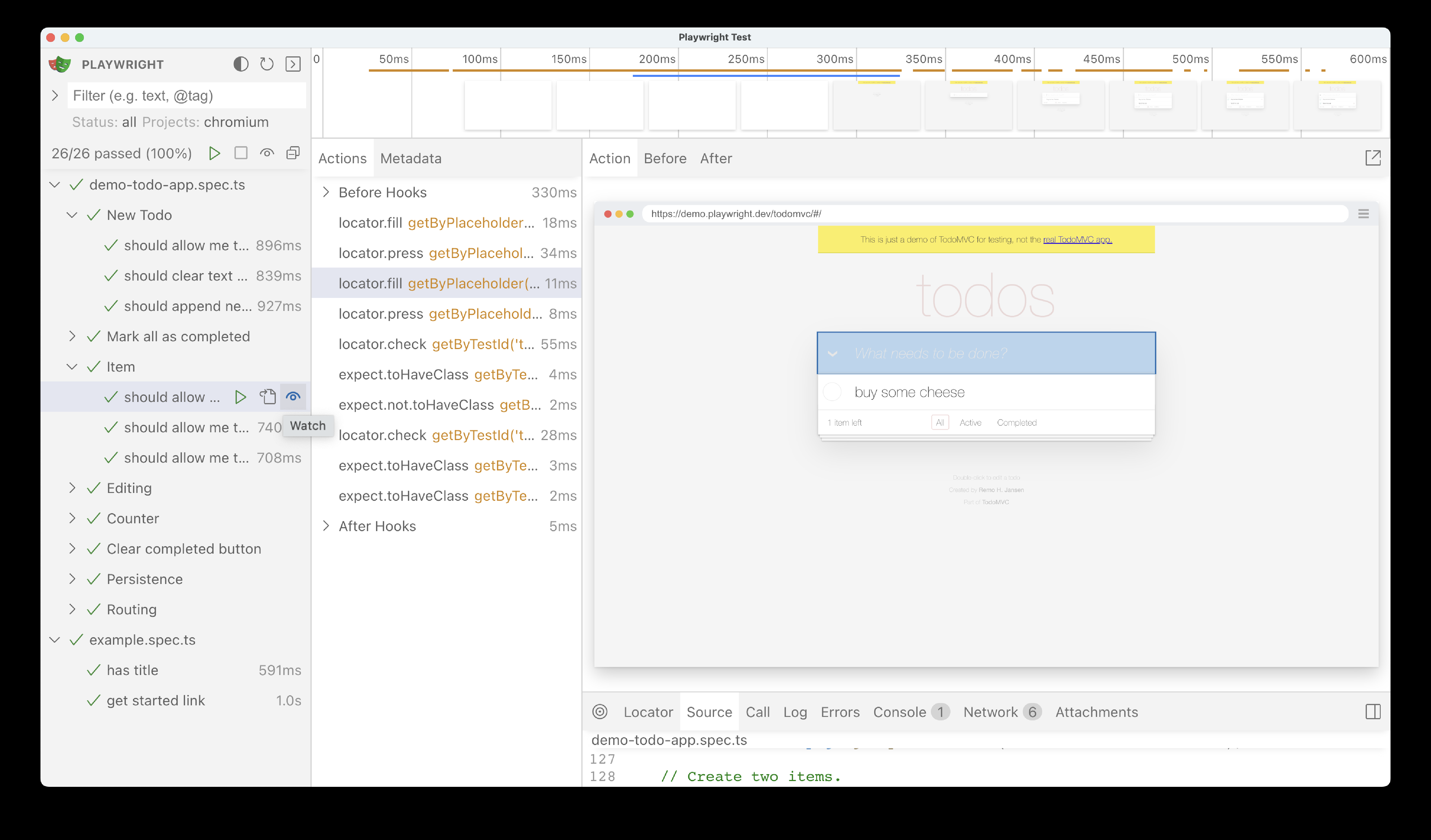Toggle the split panel layout icon
1431x840 pixels.
pyautogui.click(x=1373, y=712)
